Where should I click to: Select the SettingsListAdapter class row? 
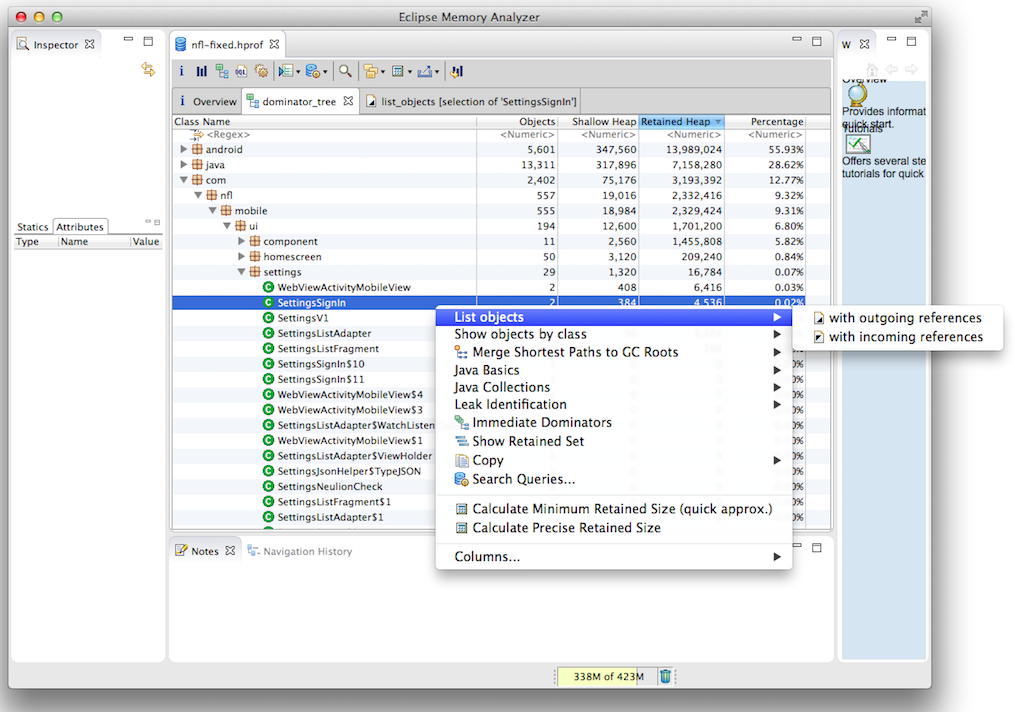coord(324,333)
